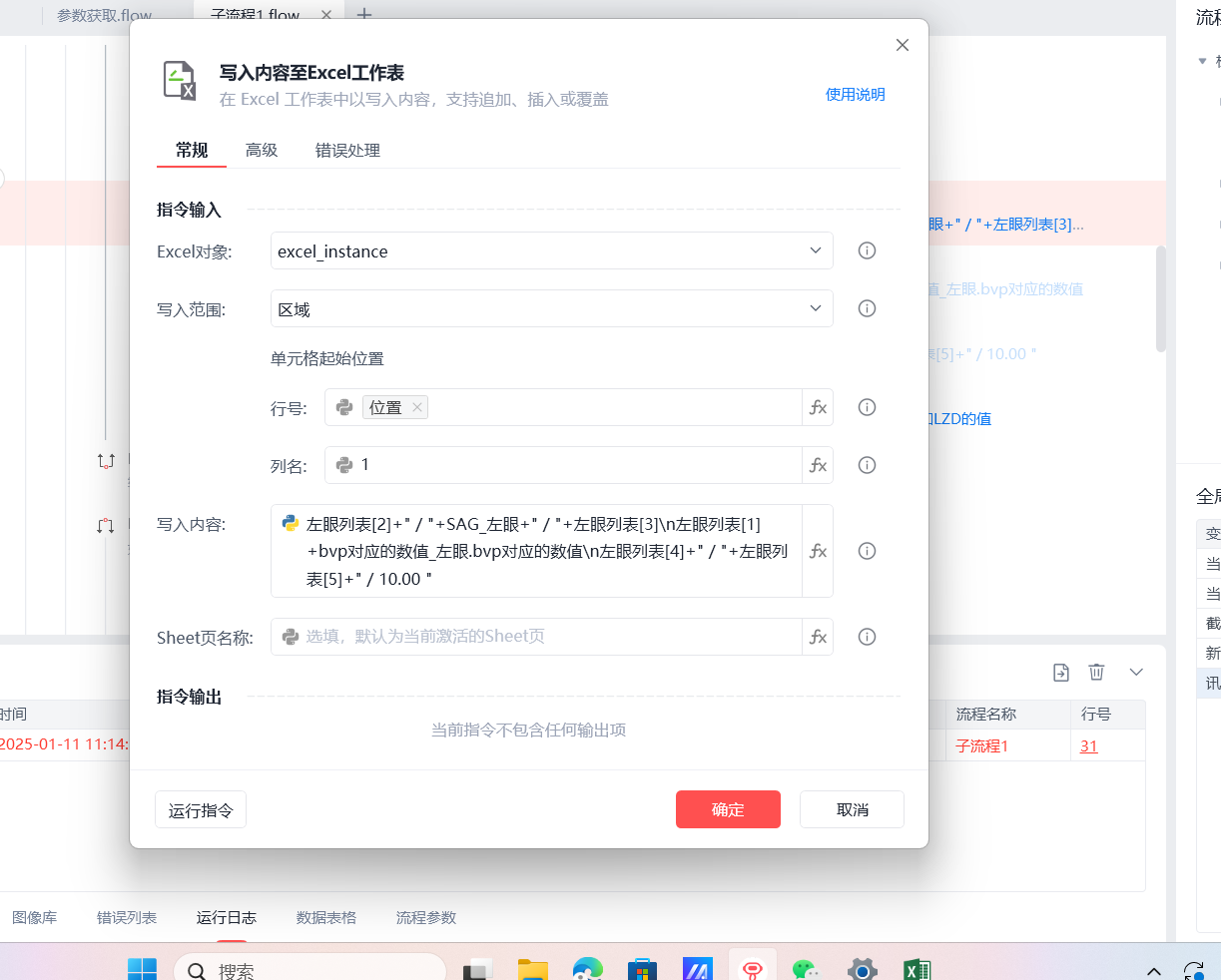Switch to 数据表格 bottom tab

point(326,917)
